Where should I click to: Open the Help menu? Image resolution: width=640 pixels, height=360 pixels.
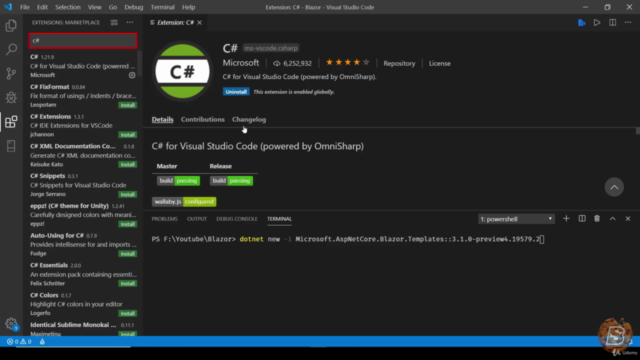coord(189,7)
